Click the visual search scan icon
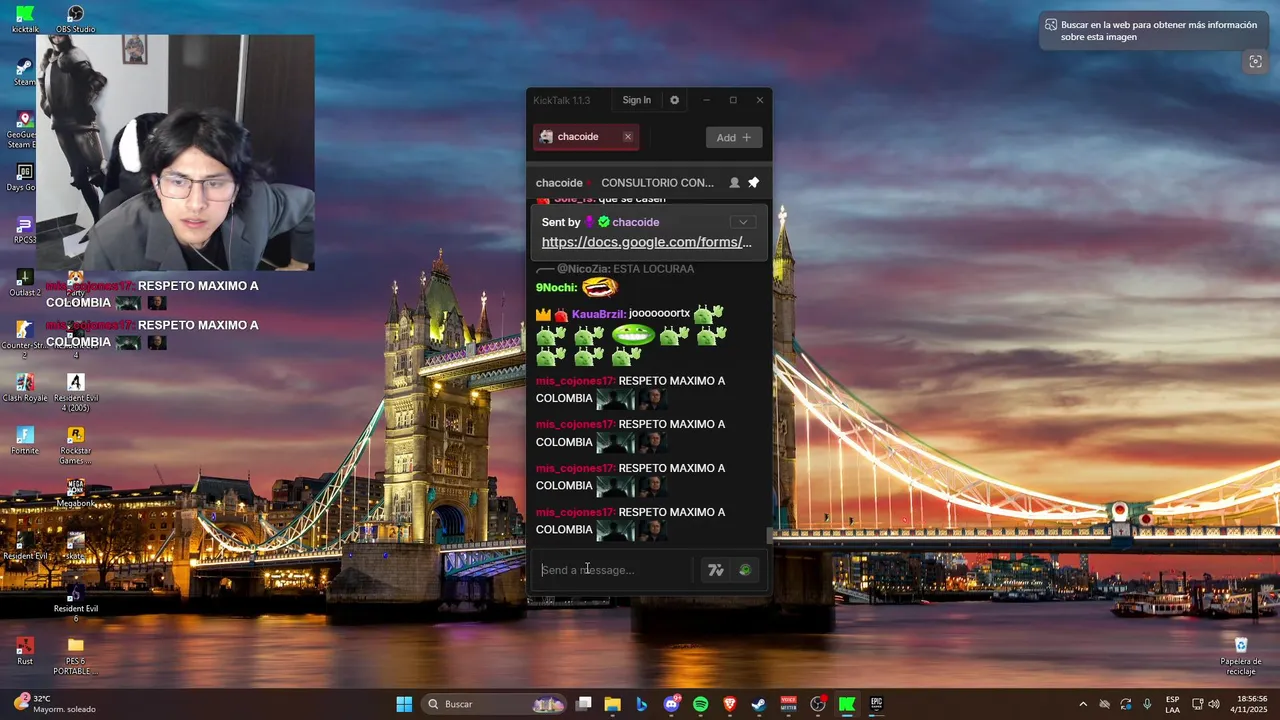Image resolution: width=1280 pixels, height=720 pixels. (x=1255, y=62)
